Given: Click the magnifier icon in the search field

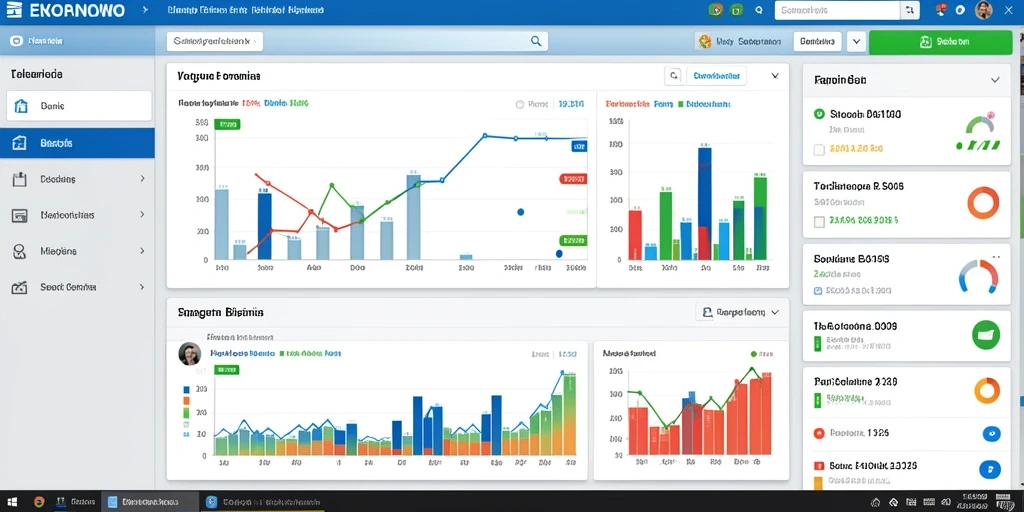Looking at the screenshot, I should click(536, 41).
